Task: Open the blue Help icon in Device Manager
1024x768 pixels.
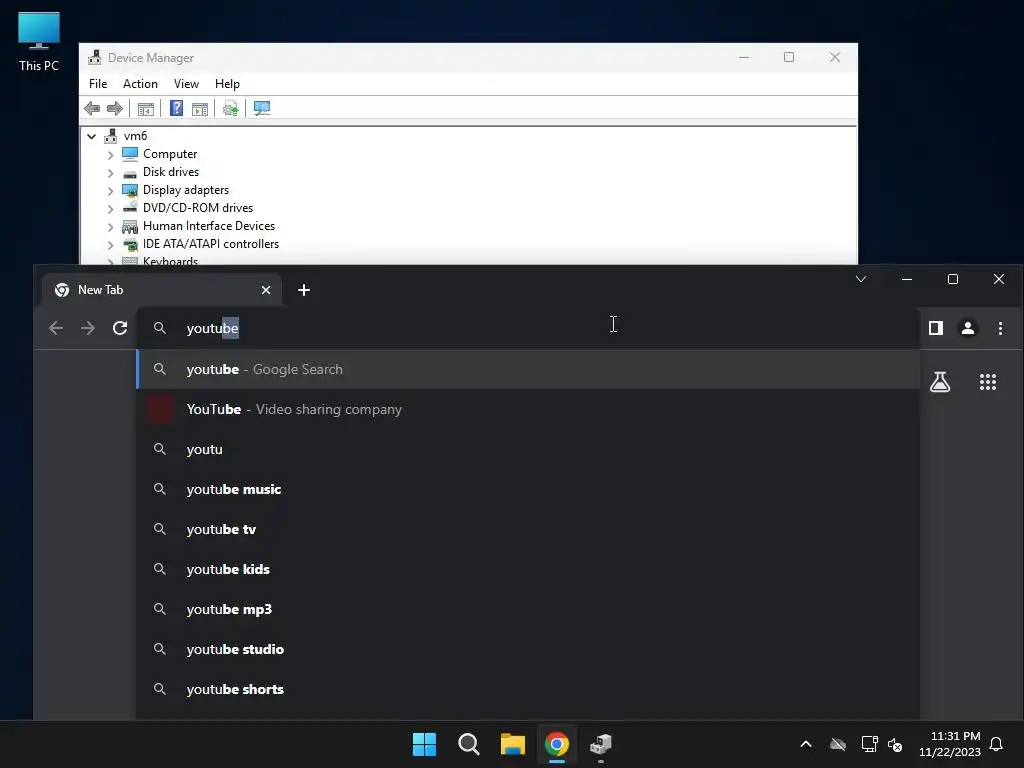Action: [x=176, y=108]
